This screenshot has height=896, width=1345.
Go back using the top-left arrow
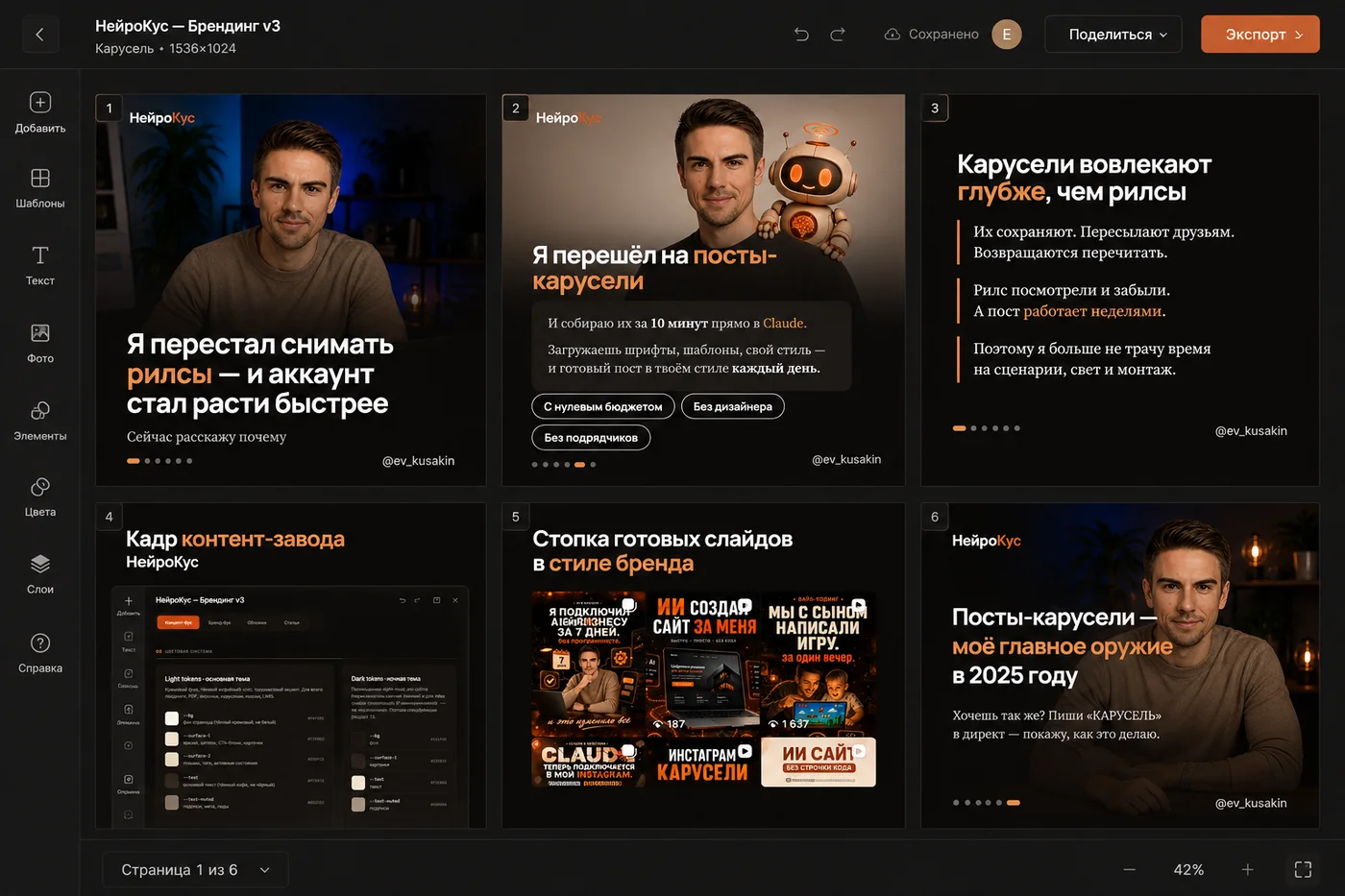point(39,35)
